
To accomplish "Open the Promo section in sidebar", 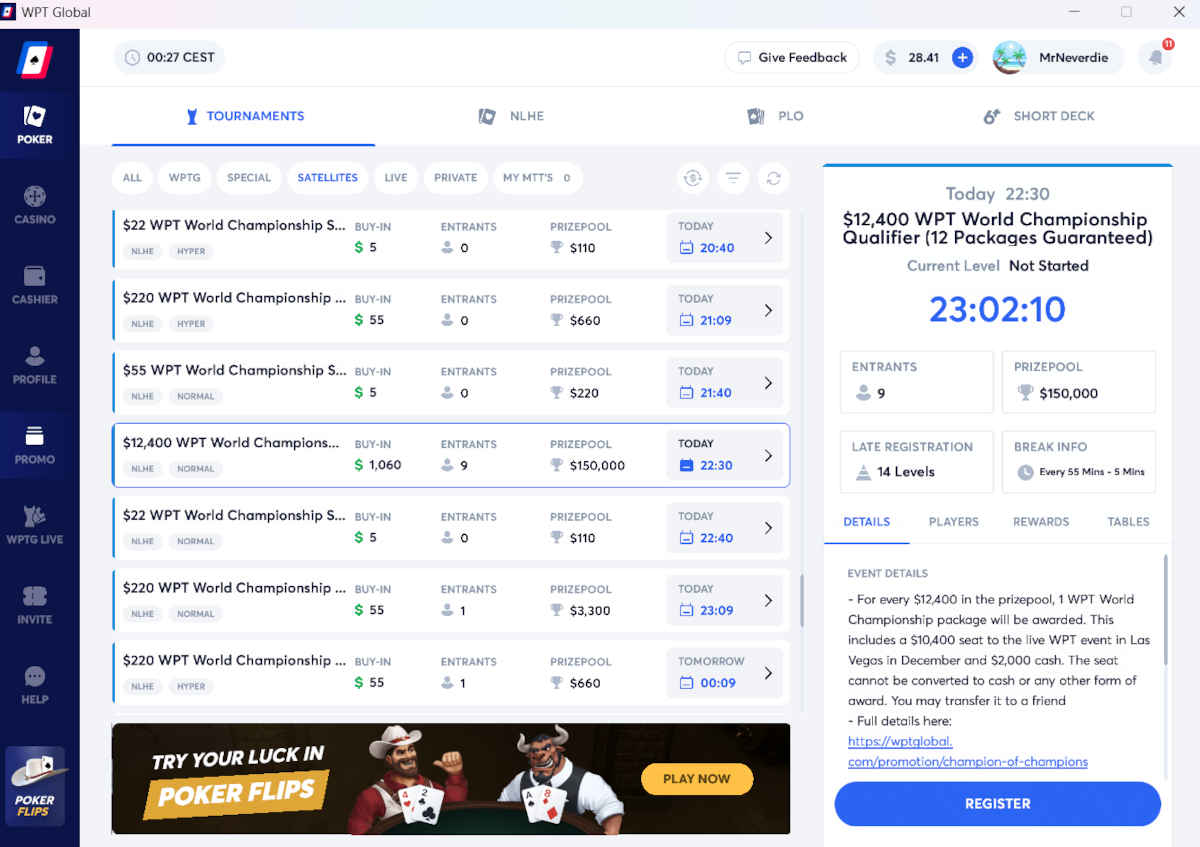I will 35,444.
